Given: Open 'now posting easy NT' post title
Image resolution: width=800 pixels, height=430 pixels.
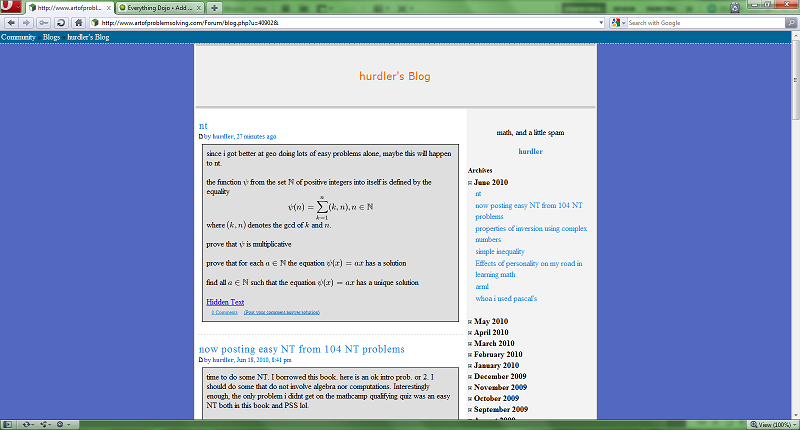Looking at the screenshot, I should point(302,349).
